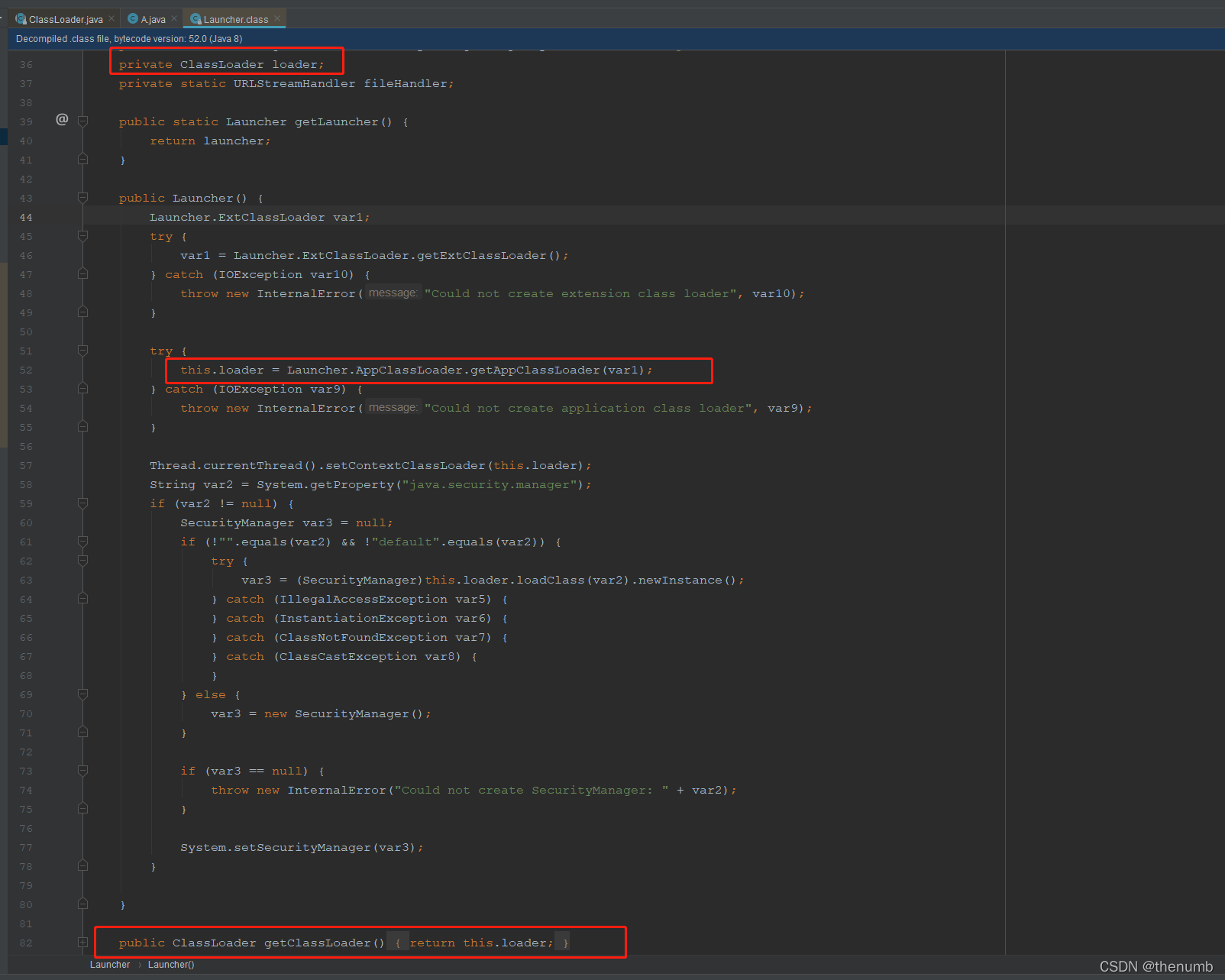Click 'URLStreamHandler fileHandler' declaration
This screenshot has width=1225, height=980.
click(x=344, y=84)
